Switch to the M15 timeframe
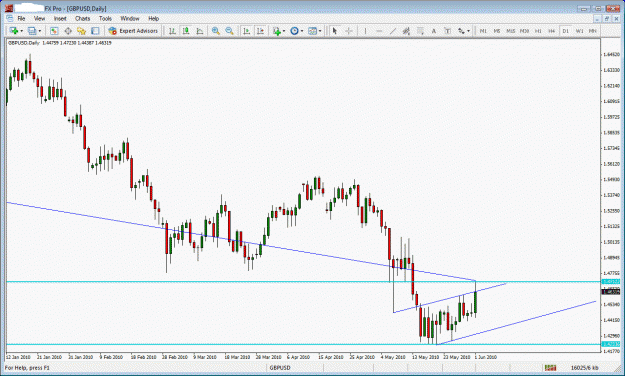The width and height of the screenshot is (625, 376). 511,31
